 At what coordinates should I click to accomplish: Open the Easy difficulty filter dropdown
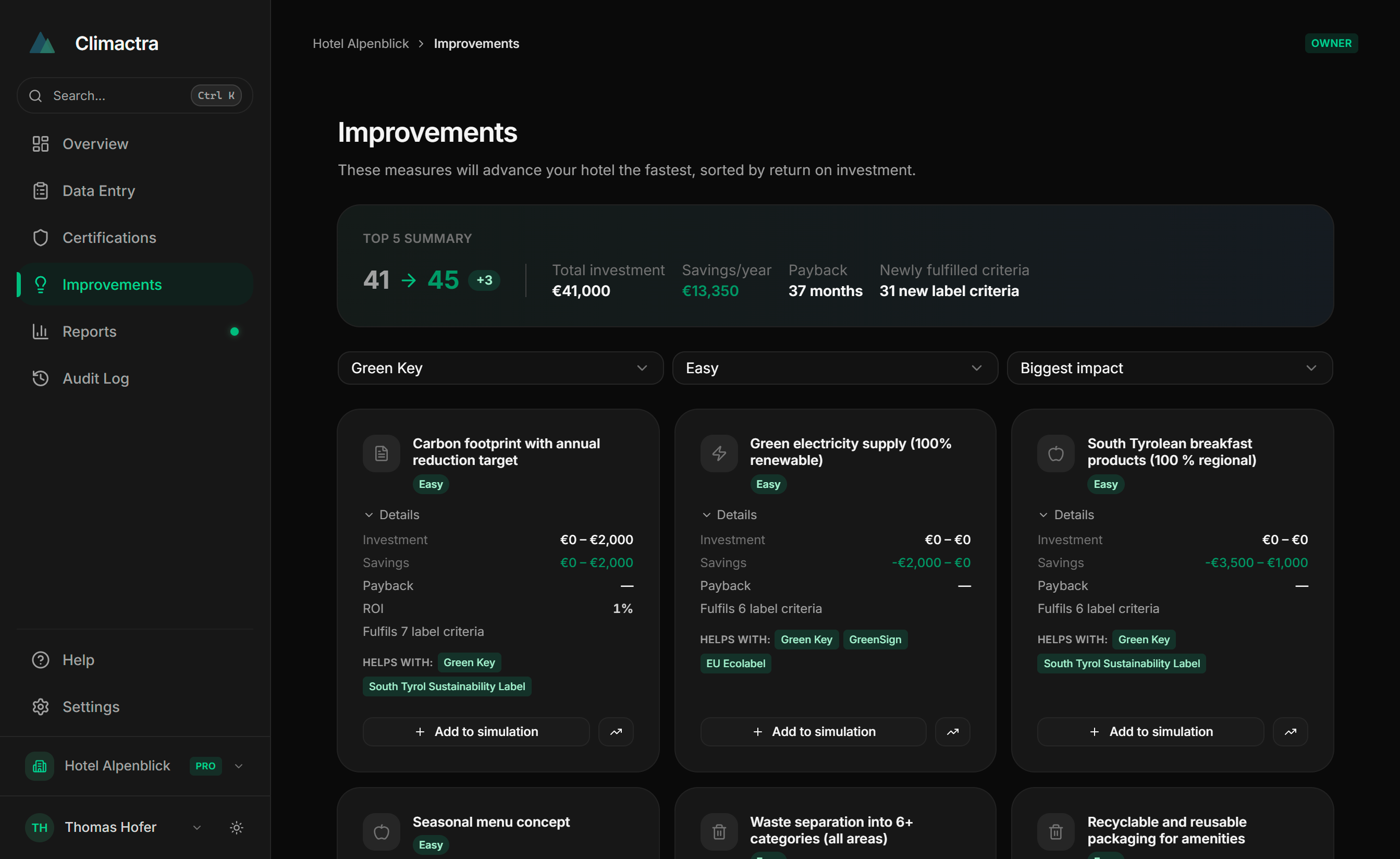coord(835,368)
